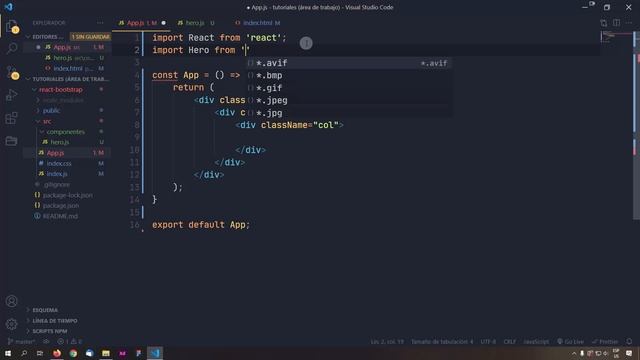This screenshot has width=640, height=360.
Task: Open Task View on the taskbar
Action: point(40,353)
